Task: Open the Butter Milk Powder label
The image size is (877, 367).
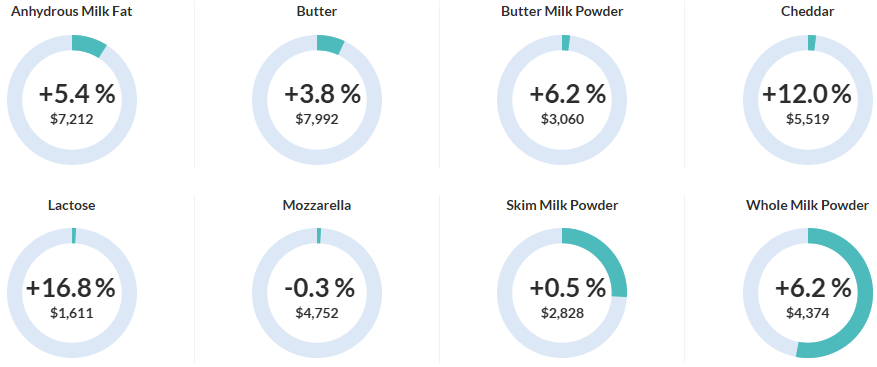Action: click(562, 11)
